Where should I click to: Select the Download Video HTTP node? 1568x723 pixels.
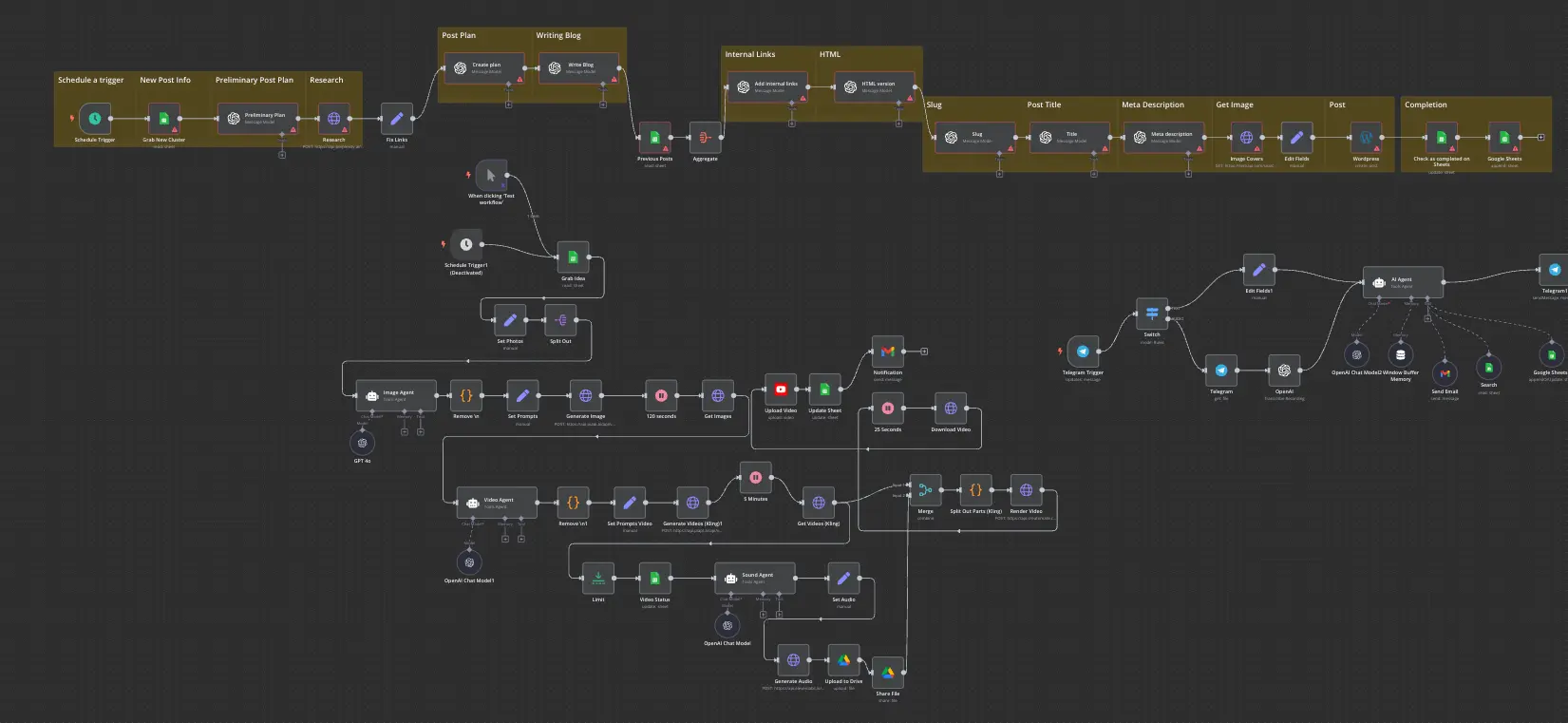point(951,409)
